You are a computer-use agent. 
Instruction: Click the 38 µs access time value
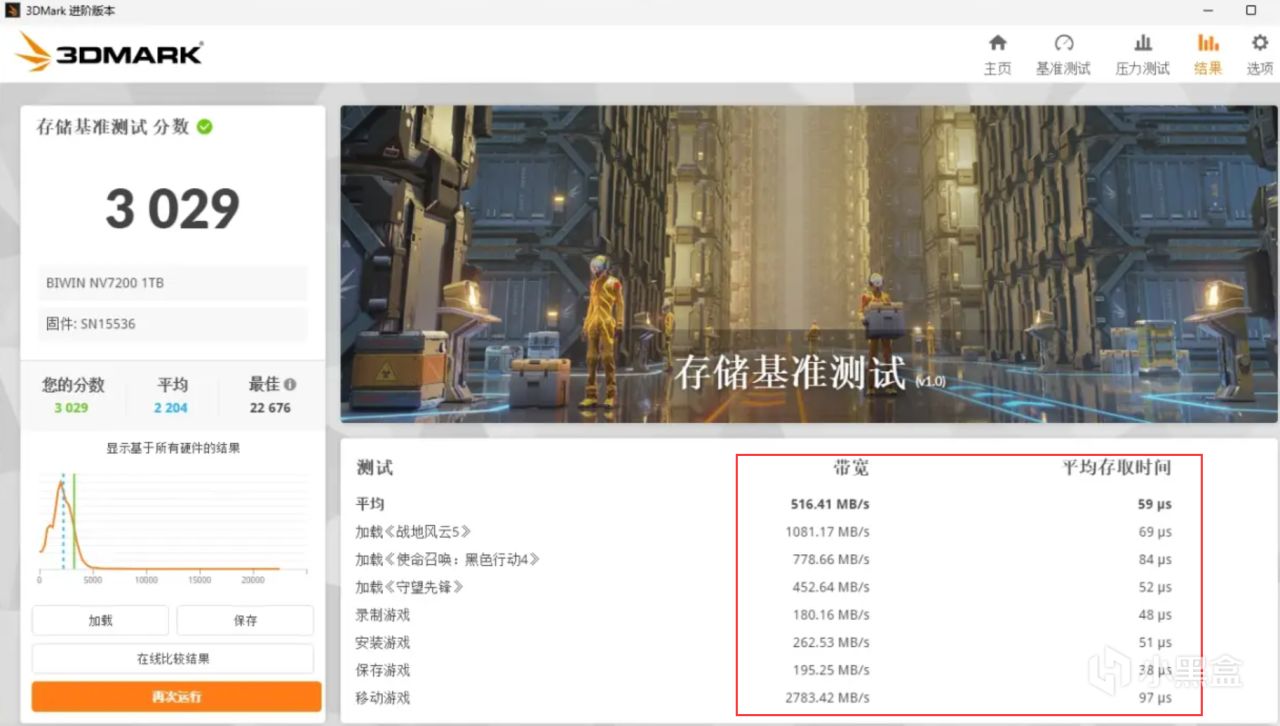[x=1155, y=670]
